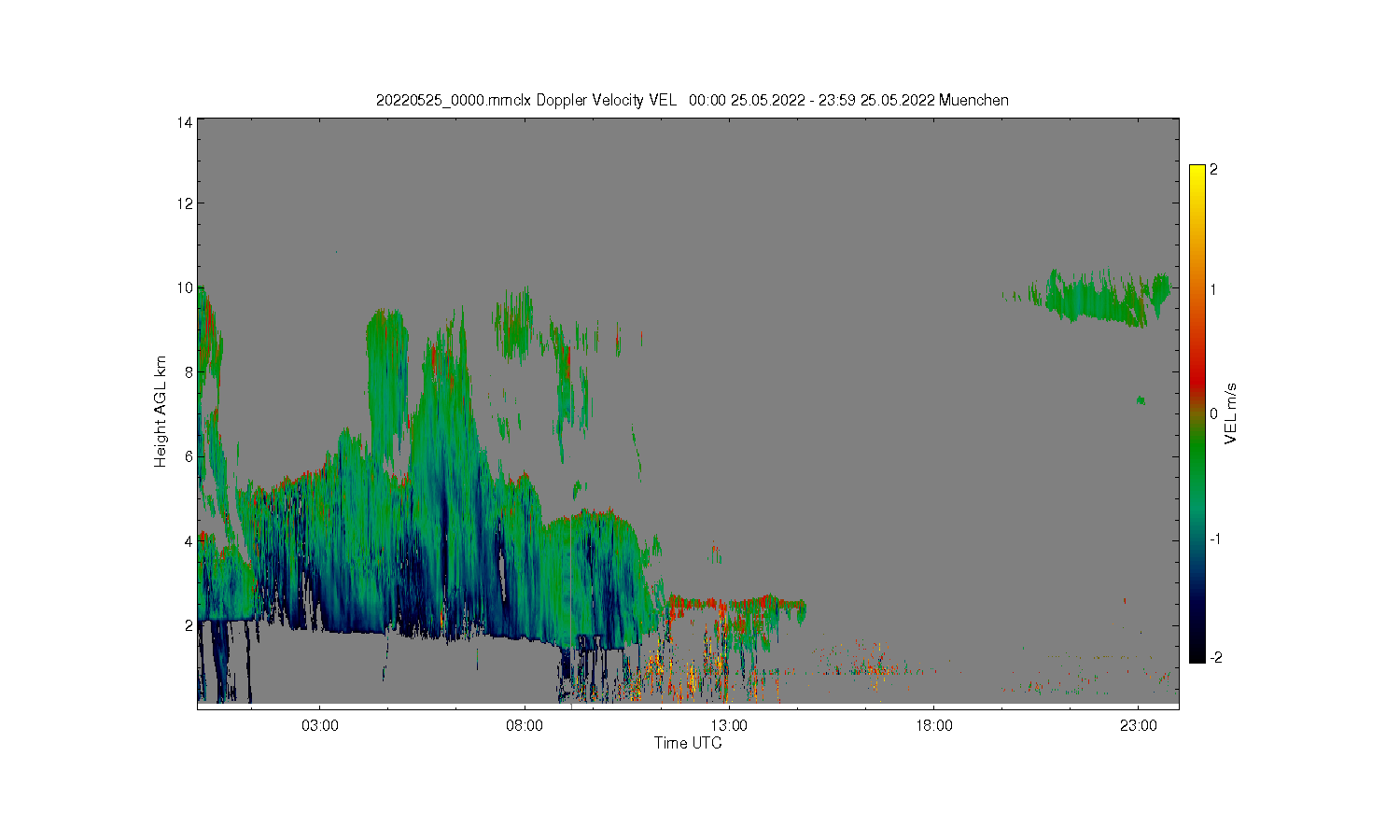The width and height of the screenshot is (1400, 840).
Task: Click the small isolated echo near 7 km at 23:00
Action: [x=1141, y=400]
